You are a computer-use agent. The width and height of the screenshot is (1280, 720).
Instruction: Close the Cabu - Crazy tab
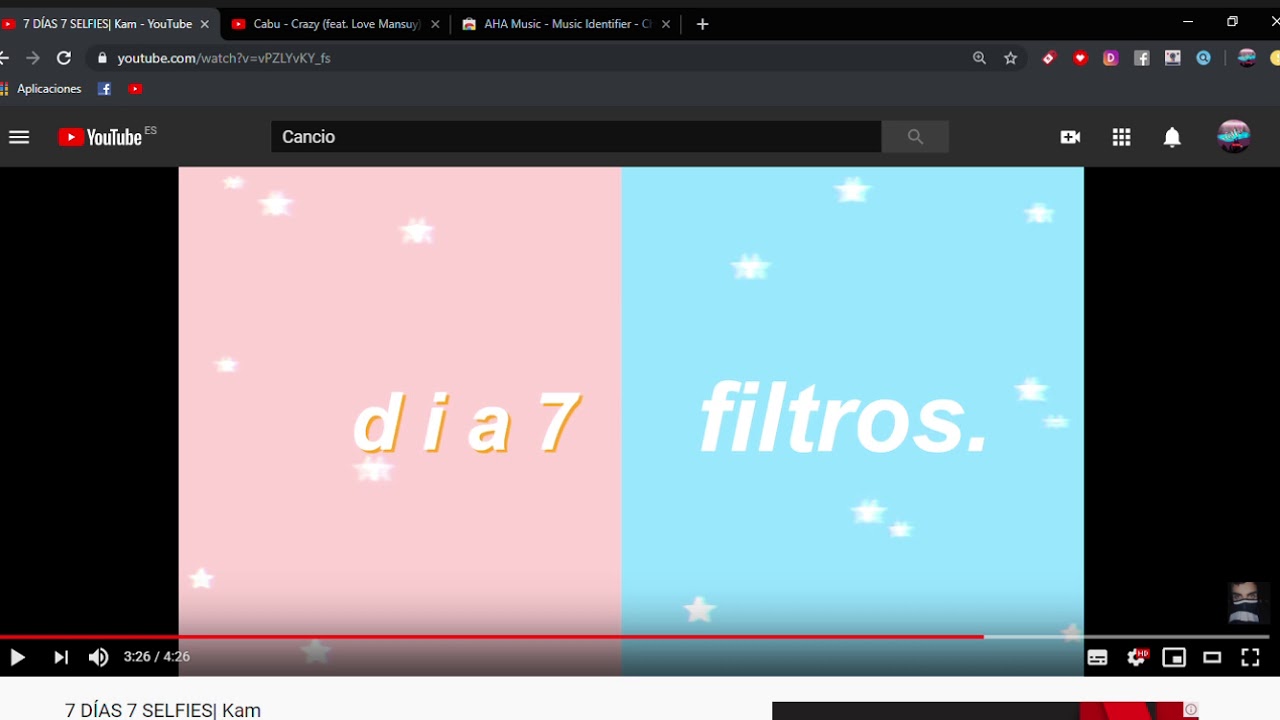435,24
